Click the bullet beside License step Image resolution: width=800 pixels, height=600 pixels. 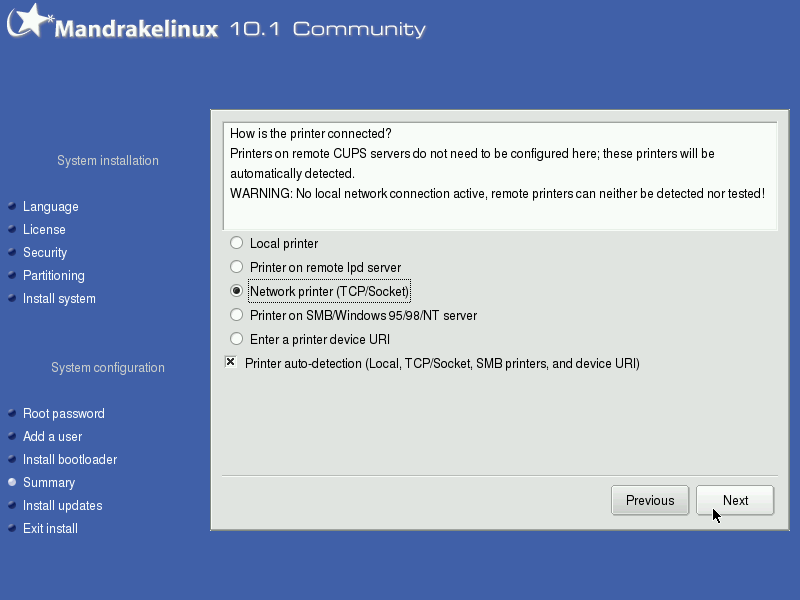12,229
